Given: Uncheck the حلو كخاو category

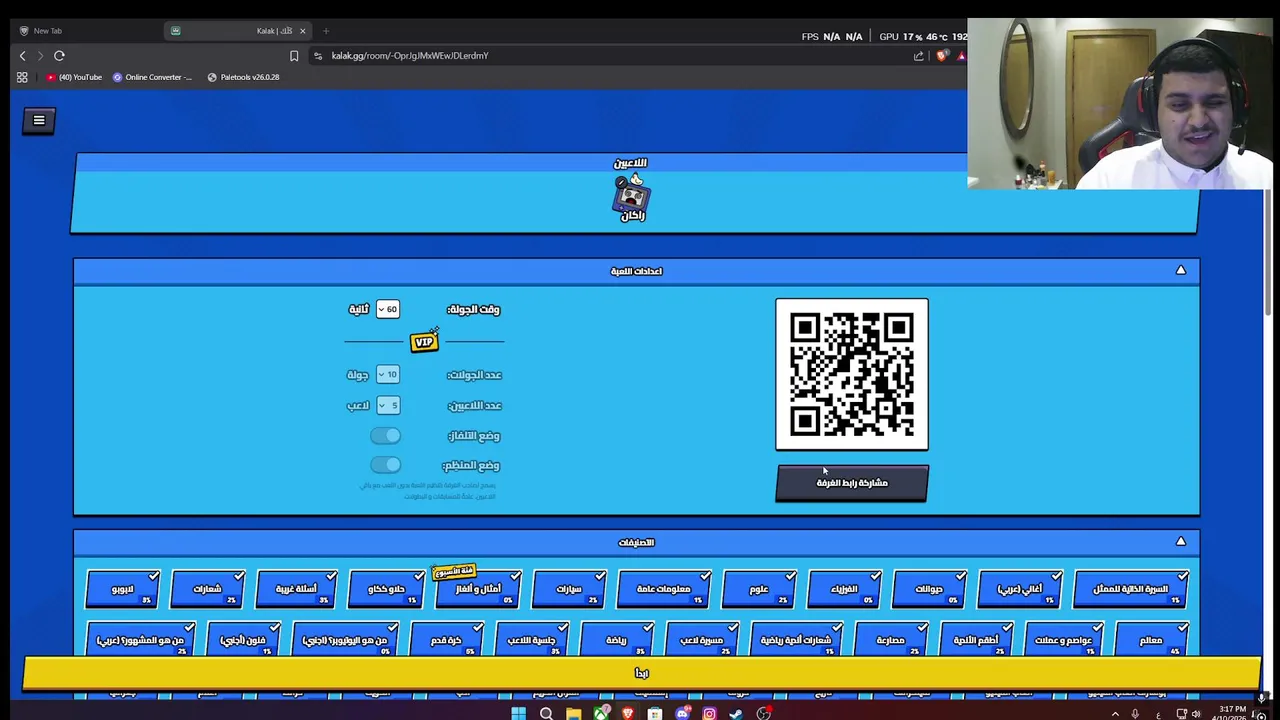Looking at the screenshot, I should click(386, 589).
